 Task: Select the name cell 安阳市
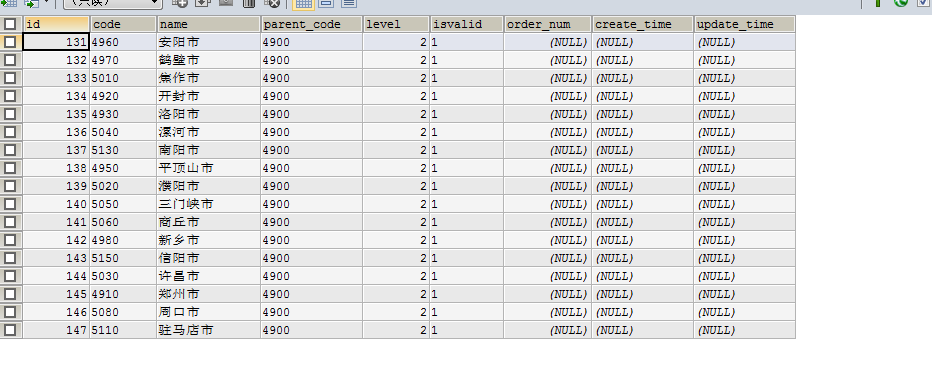[209, 42]
